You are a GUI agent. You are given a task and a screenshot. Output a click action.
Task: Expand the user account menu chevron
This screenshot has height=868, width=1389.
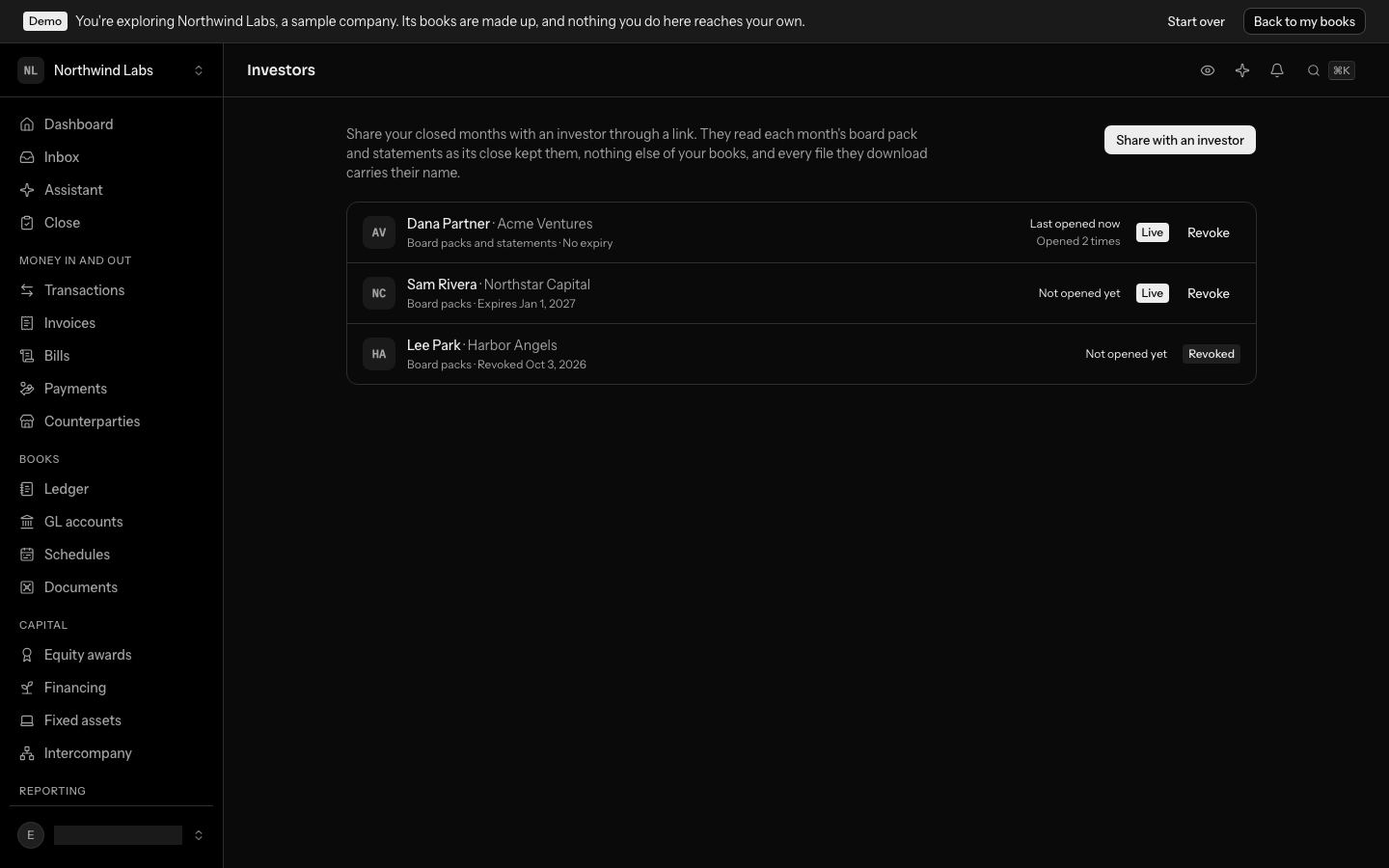click(x=199, y=835)
